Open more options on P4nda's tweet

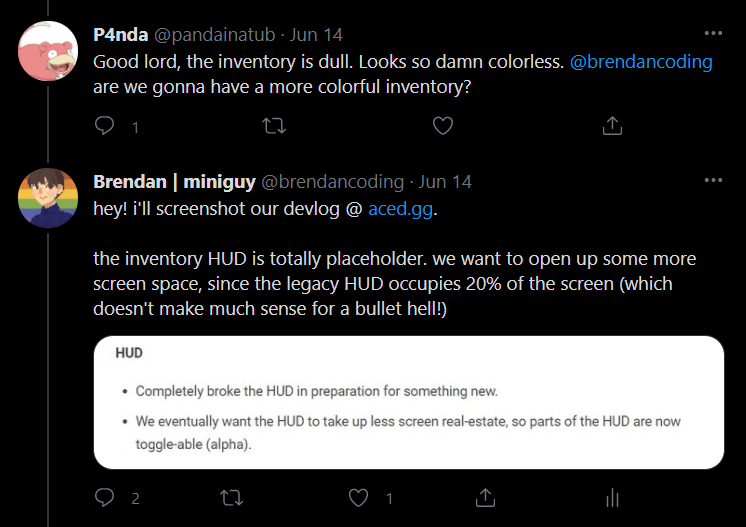pyautogui.click(x=712, y=33)
